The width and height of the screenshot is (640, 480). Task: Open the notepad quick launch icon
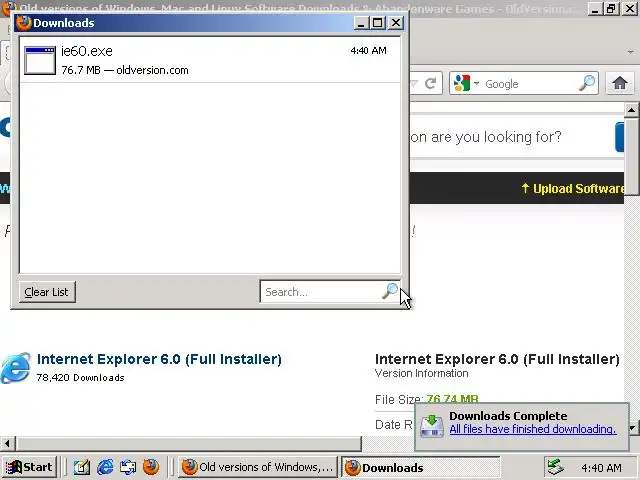81,467
